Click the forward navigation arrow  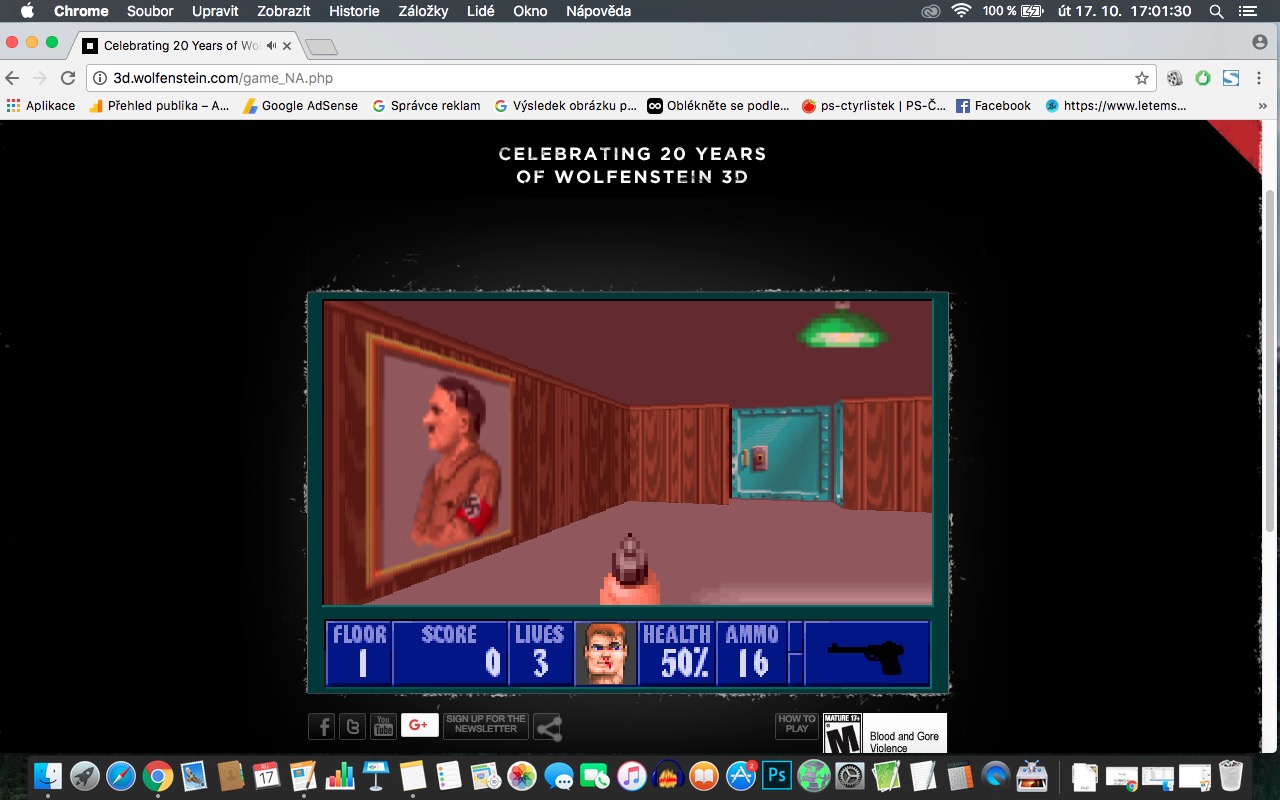(x=40, y=78)
